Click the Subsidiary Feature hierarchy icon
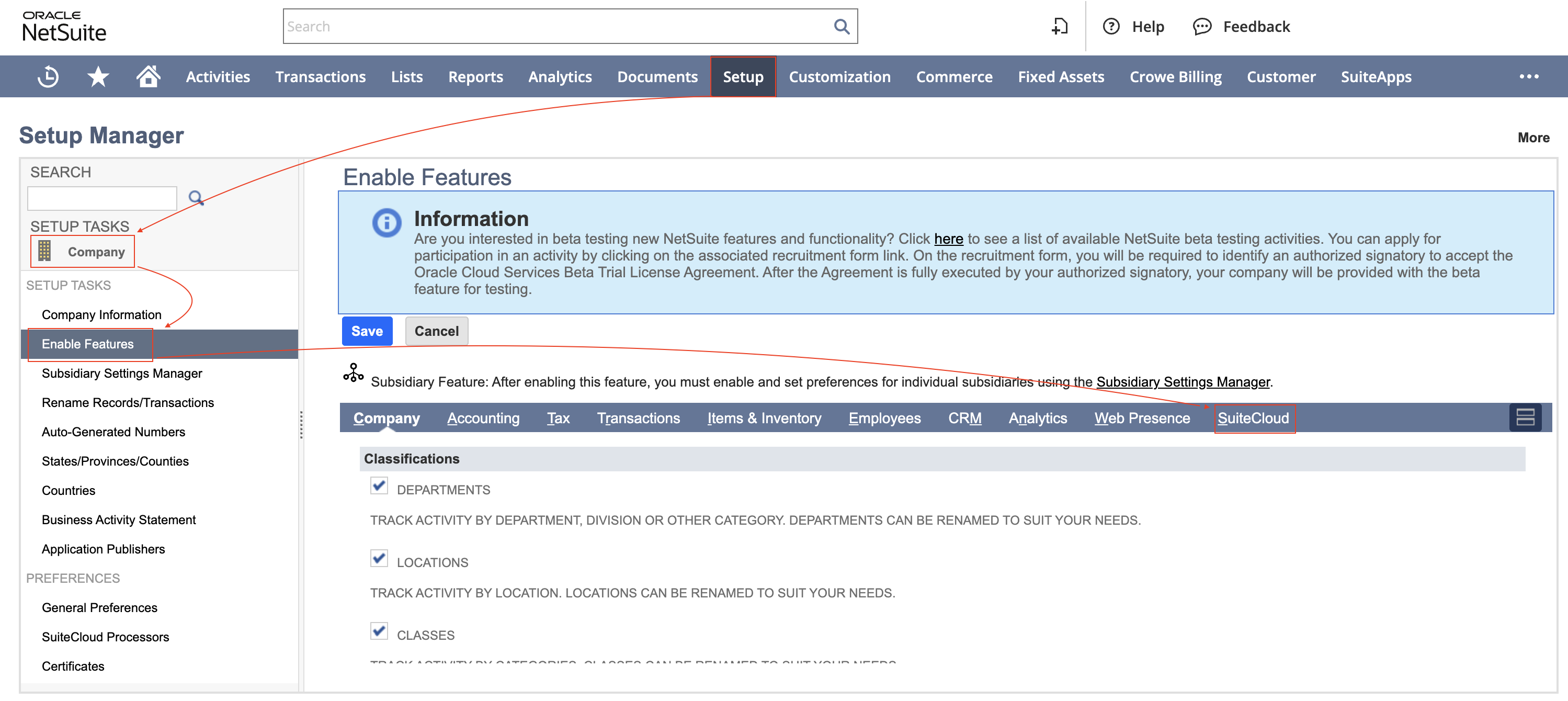The height and width of the screenshot is (701, 1568). tap(353, 372)
